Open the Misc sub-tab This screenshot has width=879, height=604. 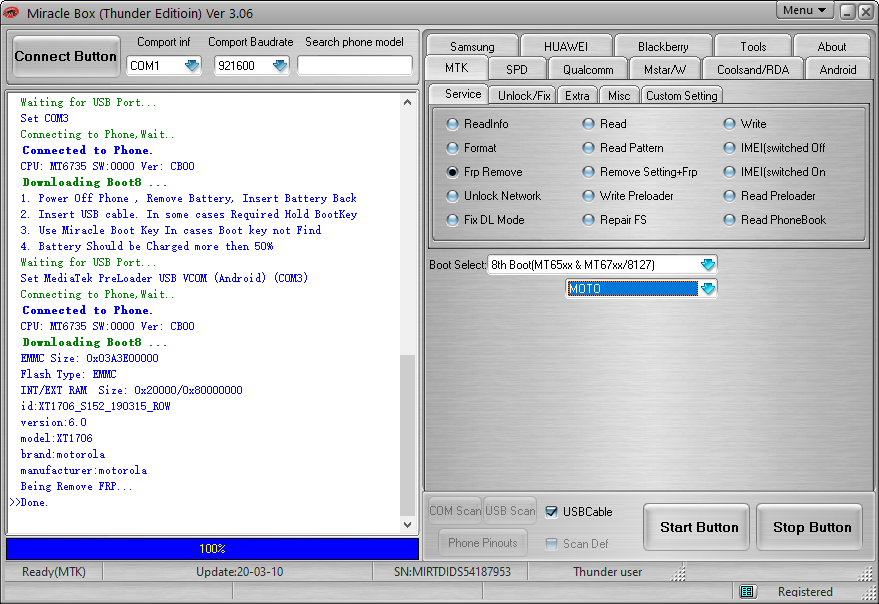pos(619,96)
